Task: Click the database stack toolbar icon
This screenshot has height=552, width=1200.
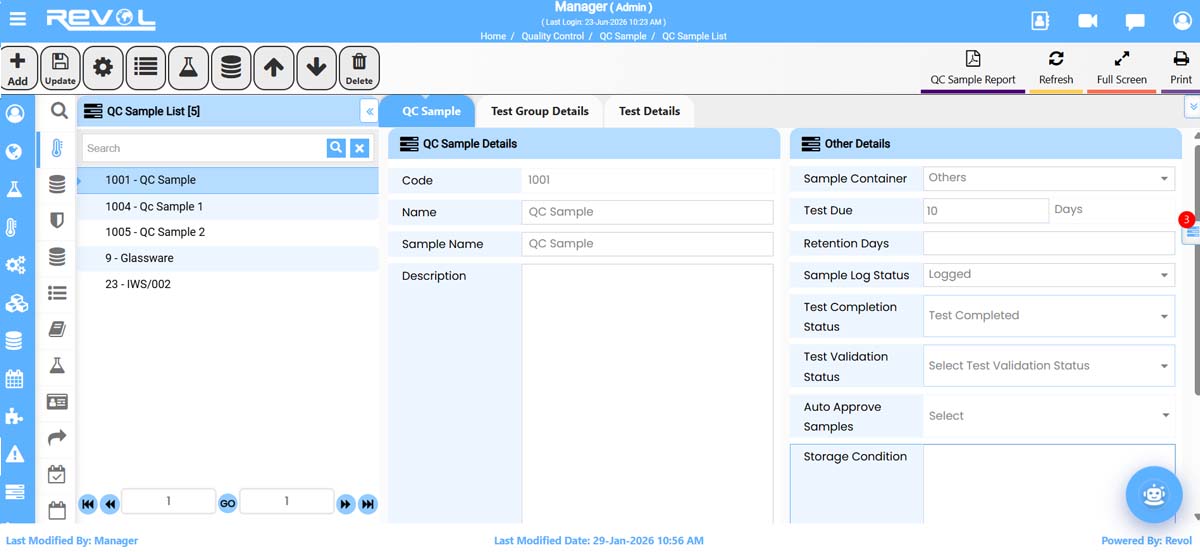Action: click(x=231, y=68)
